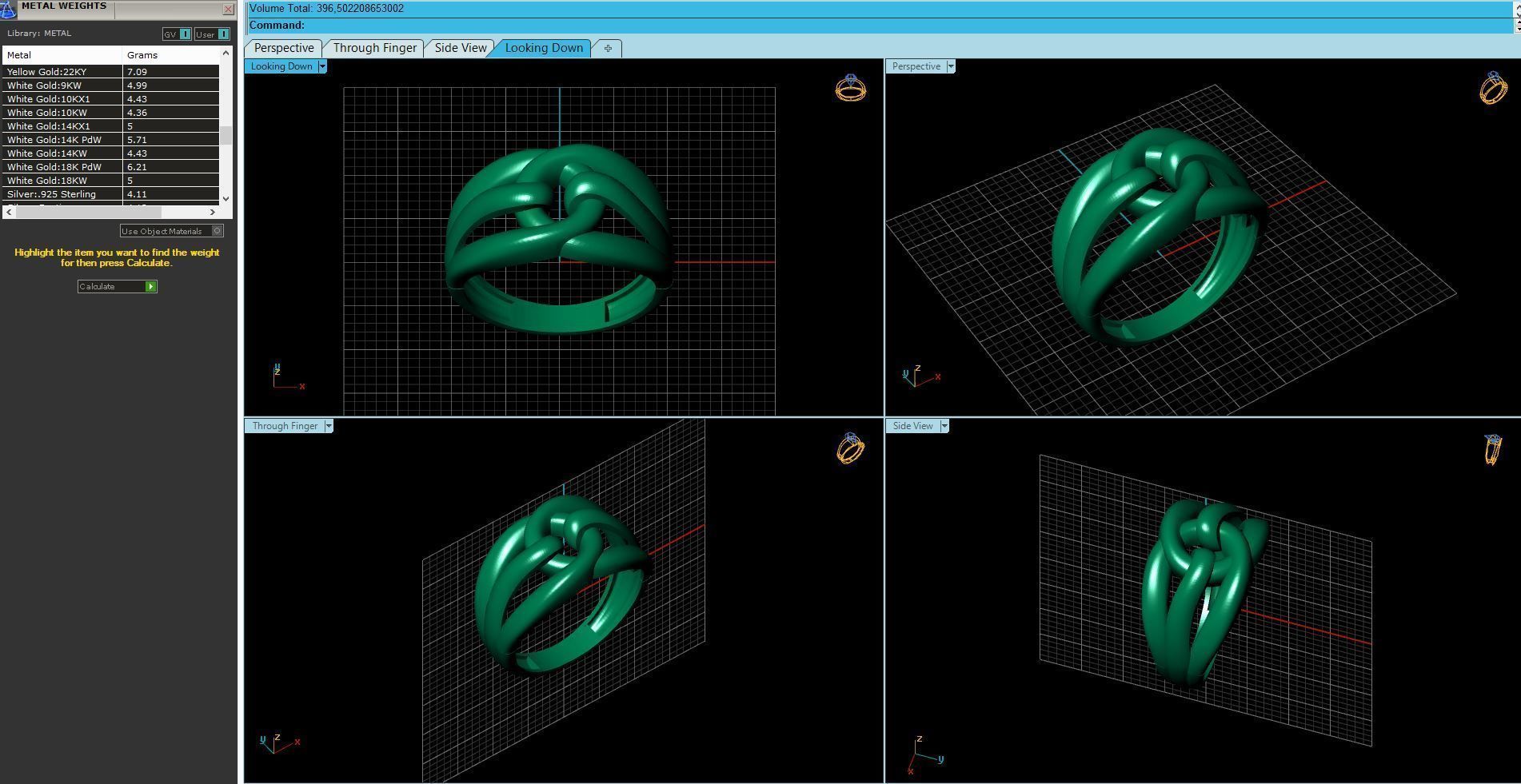Enable Use Object Materials option
1521x784 pixels.
[171, 231]
